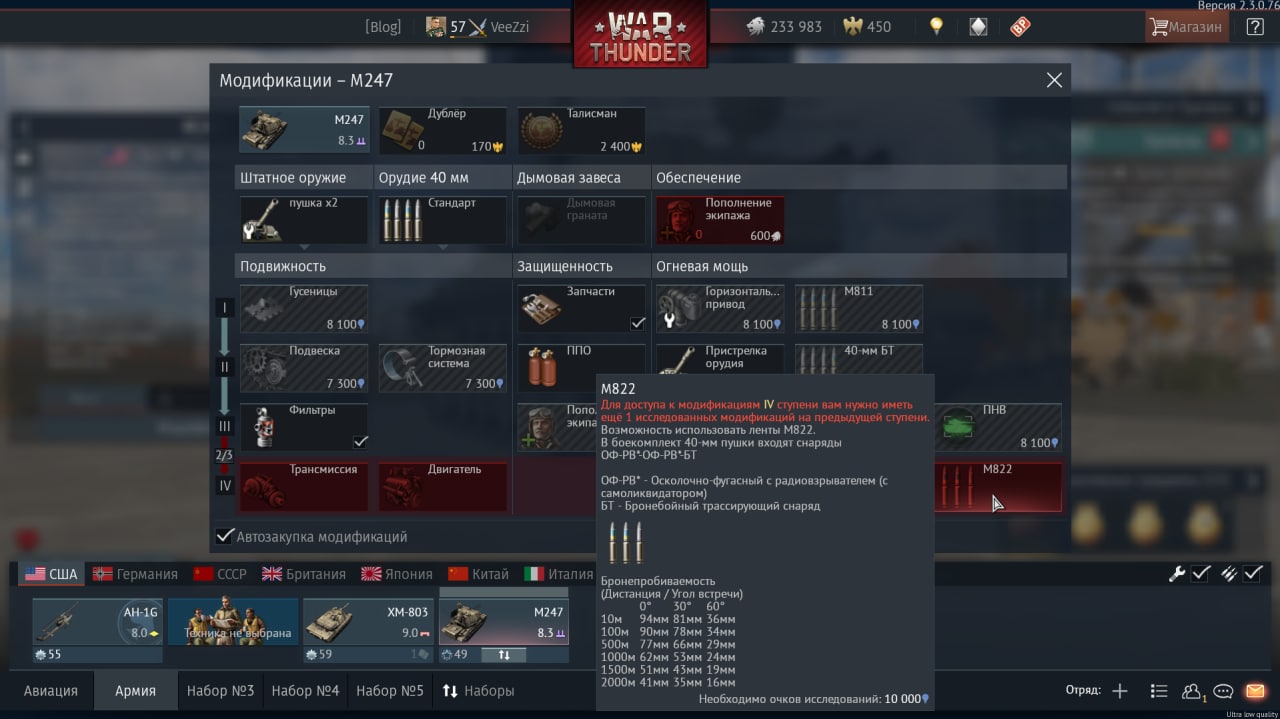Add squad member with plus icon
The height and width of the screenshot is (719, 1280).
point(1120,691)
